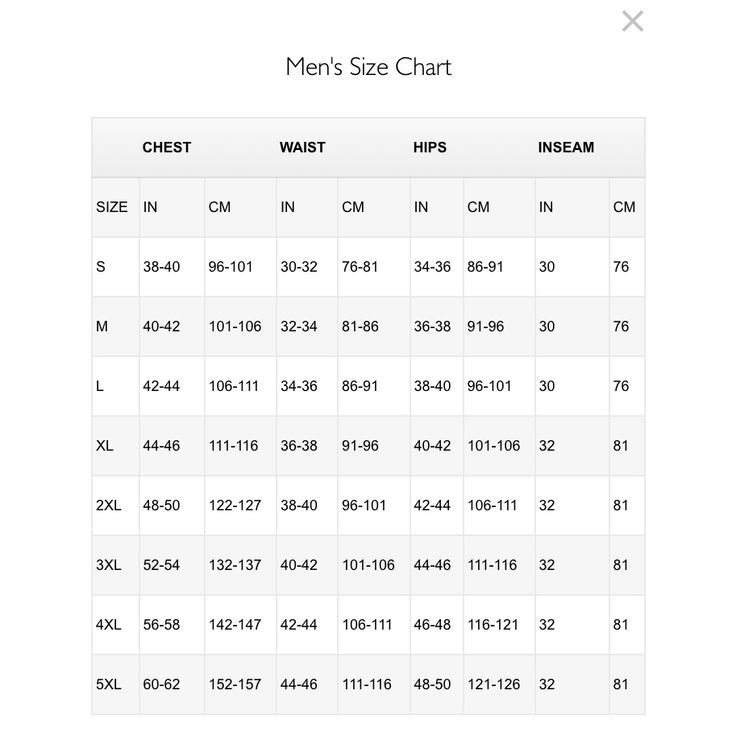Click chest inches value 52-54

tap(161, 565)
